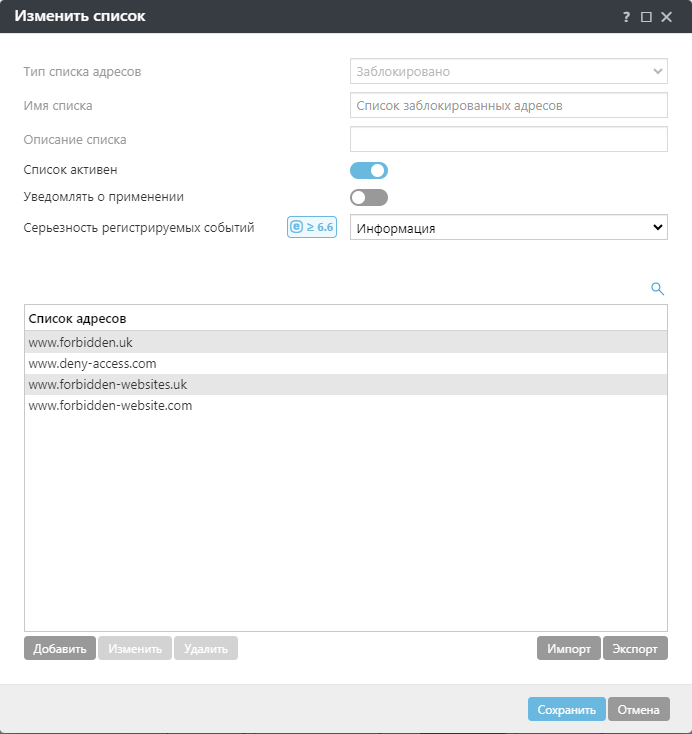Click the Имя списка input field
The image size is (692, 734).
508,105
